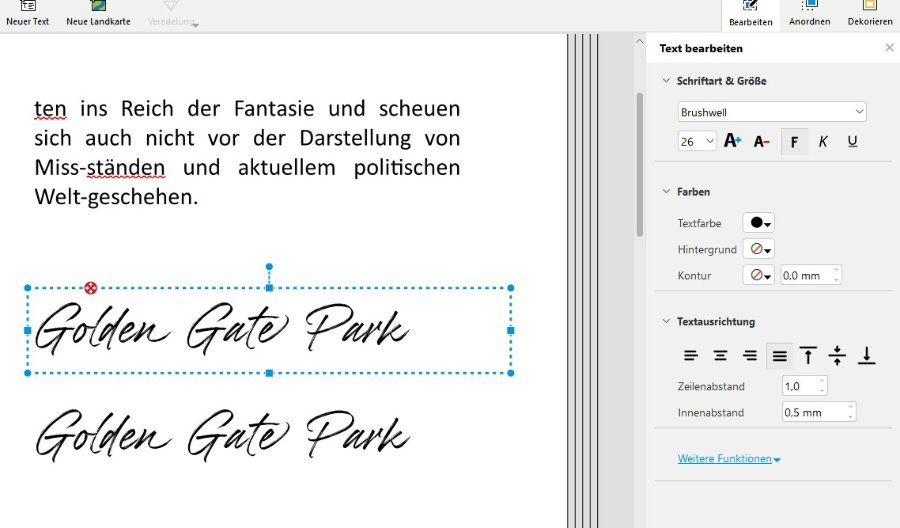Screen dimensions: 900x528
Task: Align text left
Action: [x=691, y=356]
